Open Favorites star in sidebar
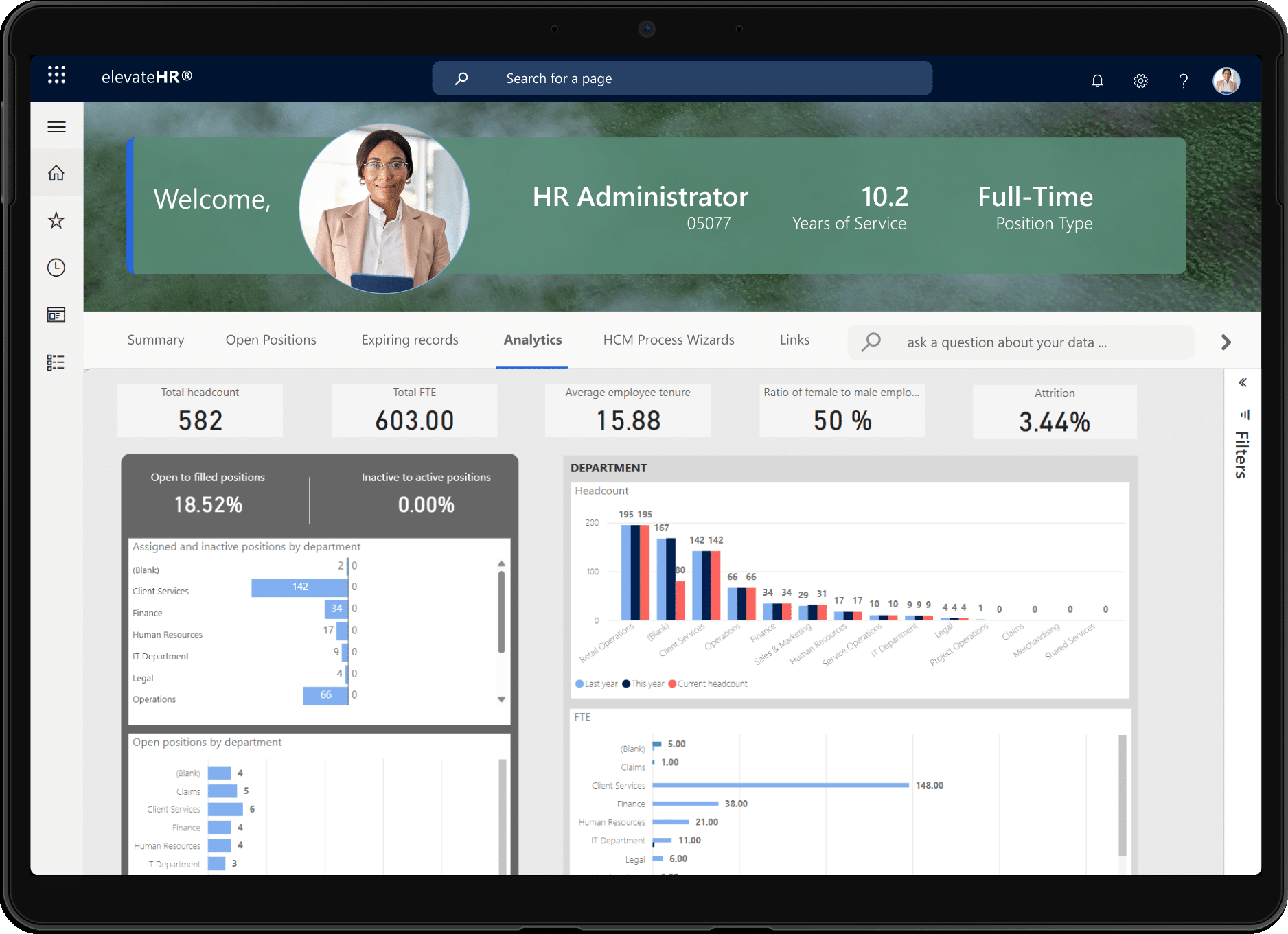The width and height of the screenshot is (1288, 934). [56, 220]
